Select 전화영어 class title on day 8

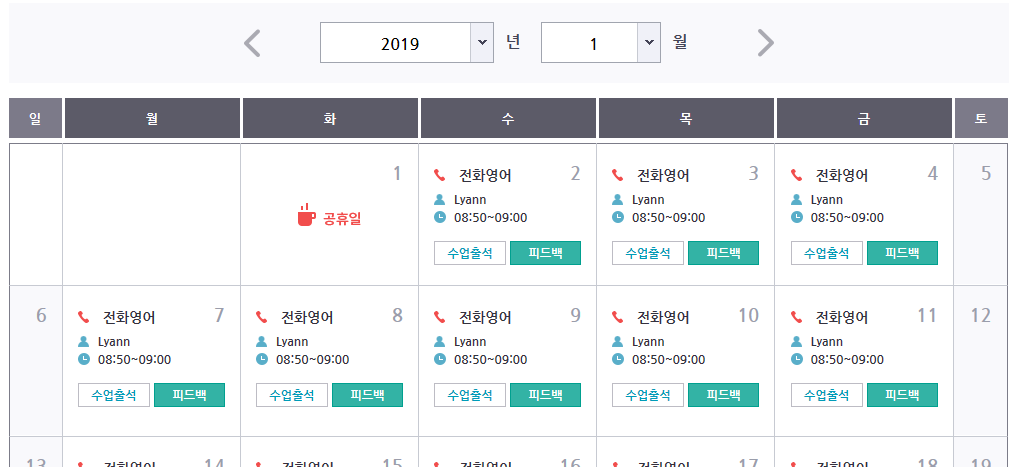[x=307, y=317]
